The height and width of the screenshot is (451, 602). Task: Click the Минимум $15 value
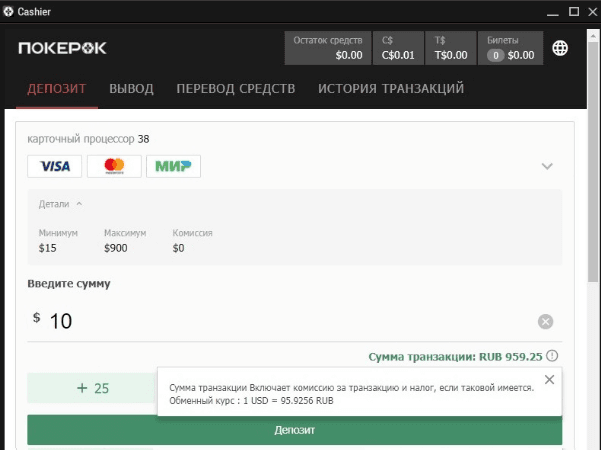click(48, 248)
